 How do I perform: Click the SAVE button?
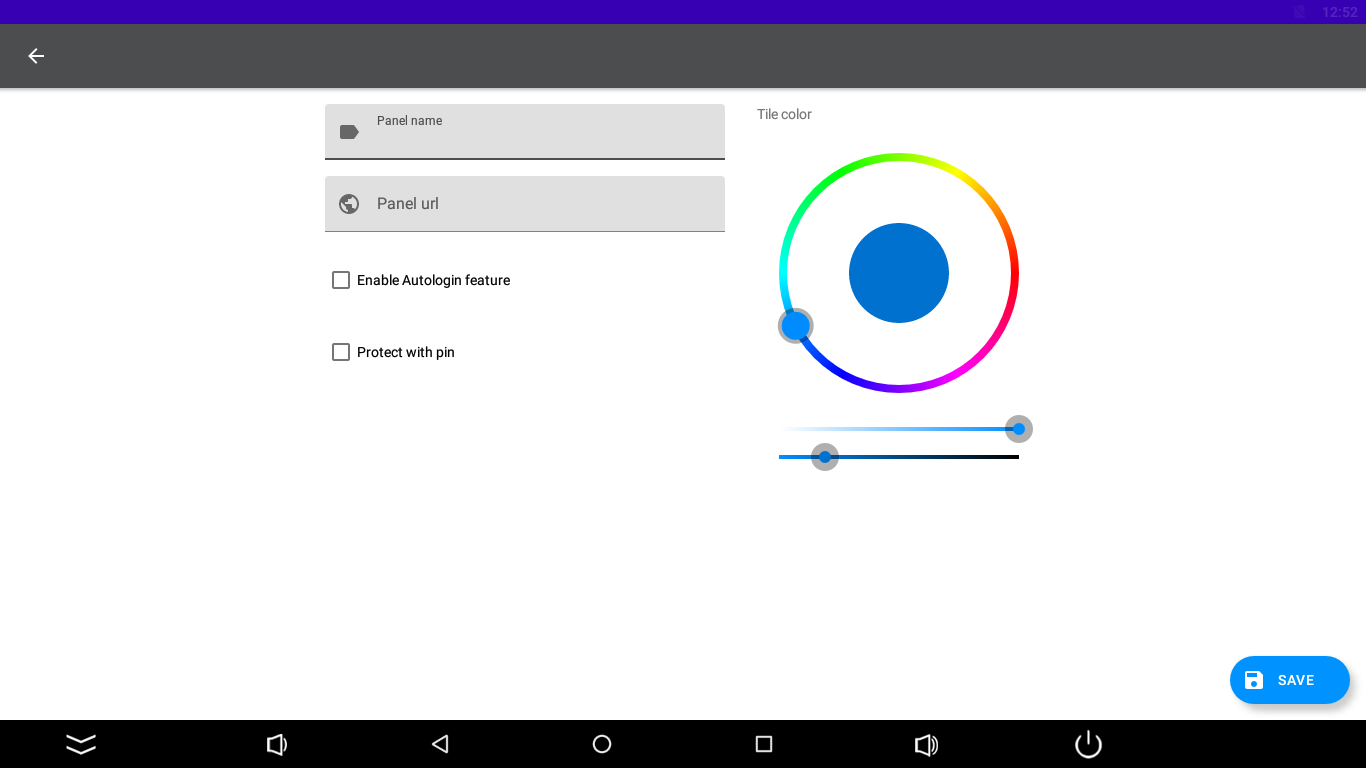[x=1290, y=680]
